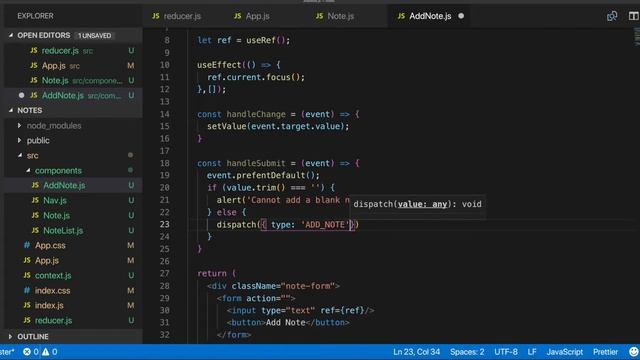Image resolution: width=640 pixels, height=360 pixels.
Task: Open changes icon in editor toolbar
Action: (x=612, y=16)
